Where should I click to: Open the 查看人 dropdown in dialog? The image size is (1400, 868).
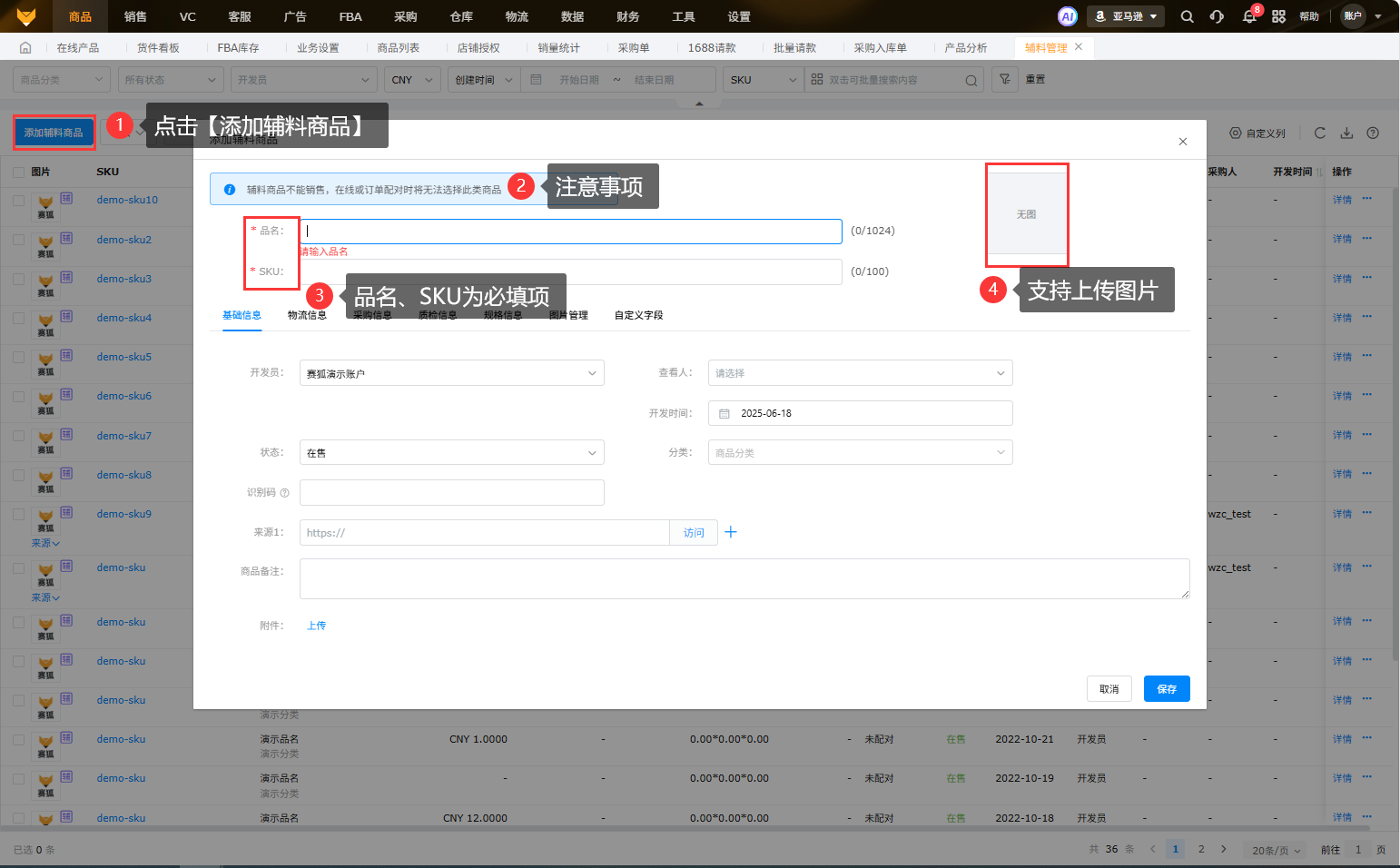click(x=860, y=373)
